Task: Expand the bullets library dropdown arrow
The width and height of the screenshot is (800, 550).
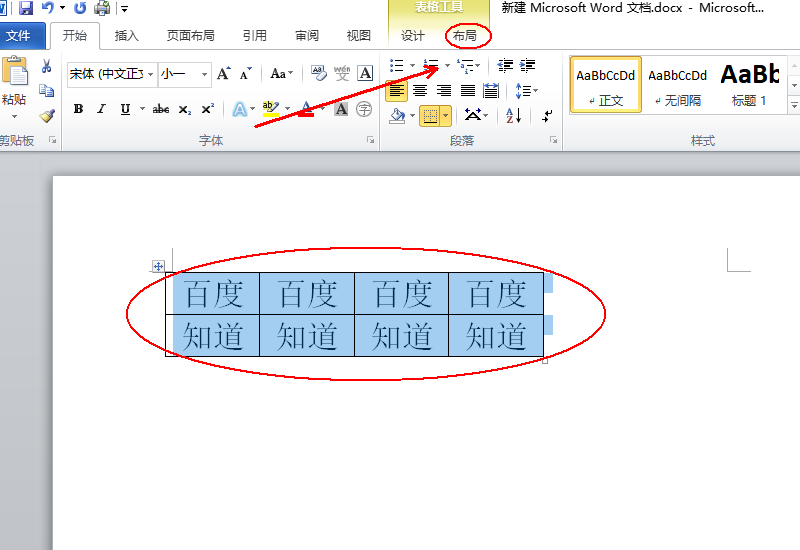Action: (x=412, y=65)
